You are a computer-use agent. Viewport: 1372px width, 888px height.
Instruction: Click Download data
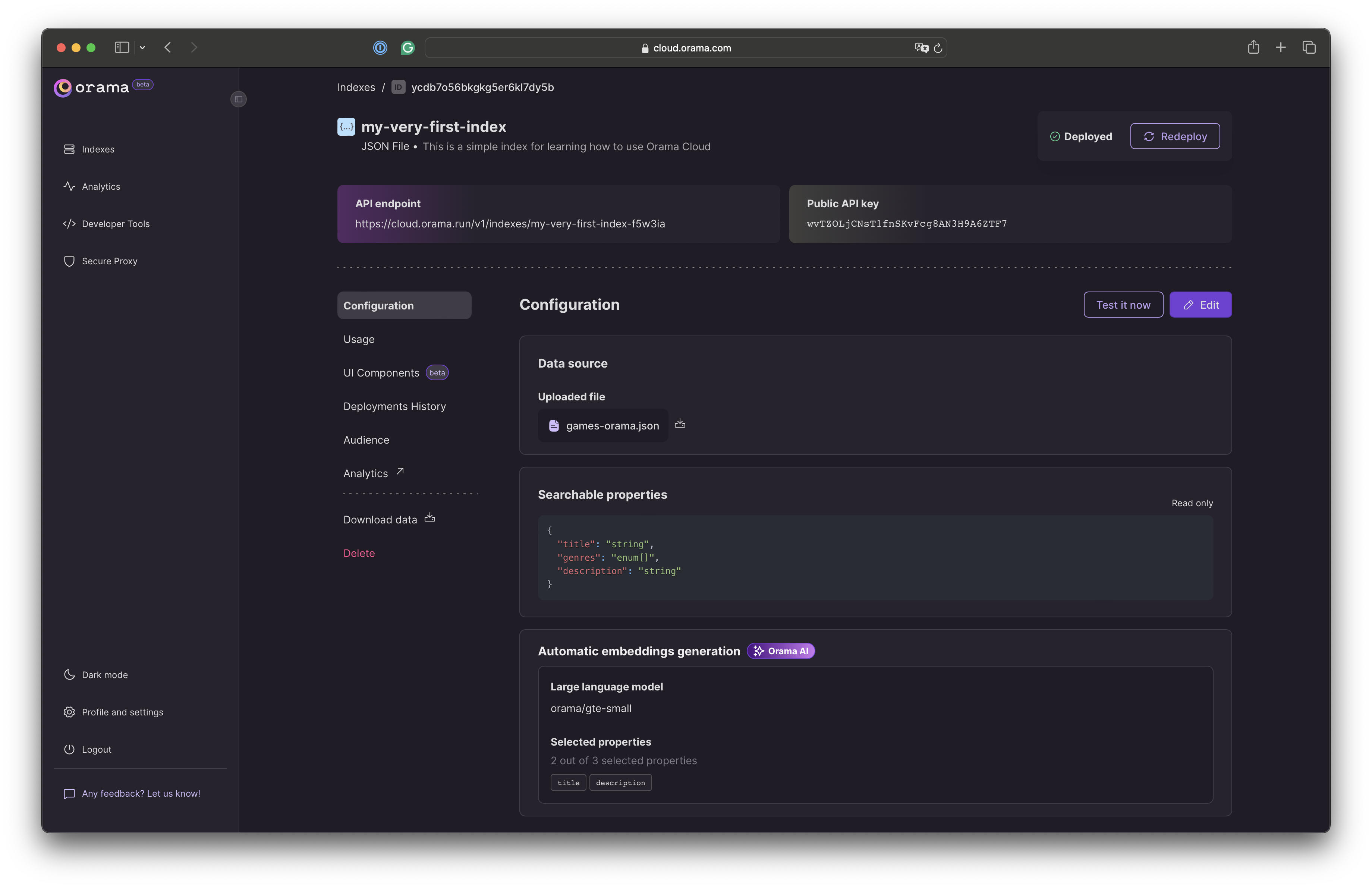click(381, 520)
